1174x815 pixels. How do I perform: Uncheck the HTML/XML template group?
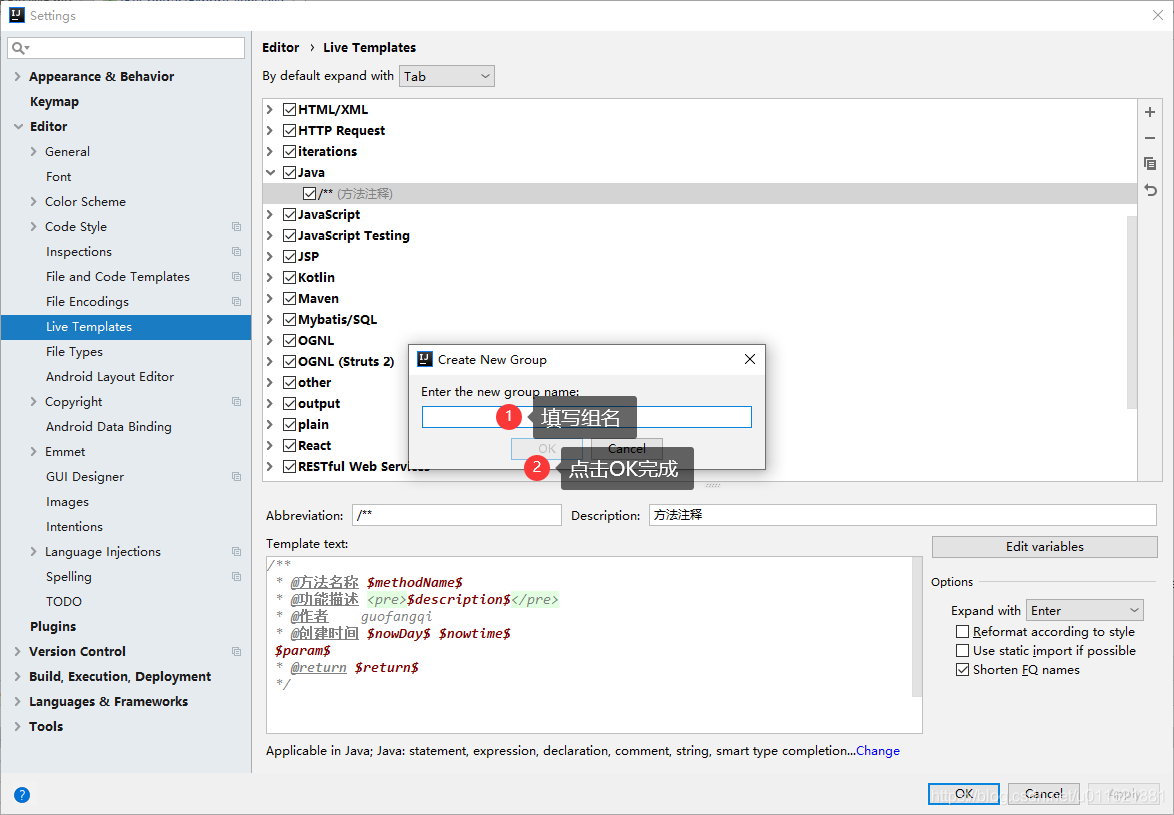pos(290,109)
